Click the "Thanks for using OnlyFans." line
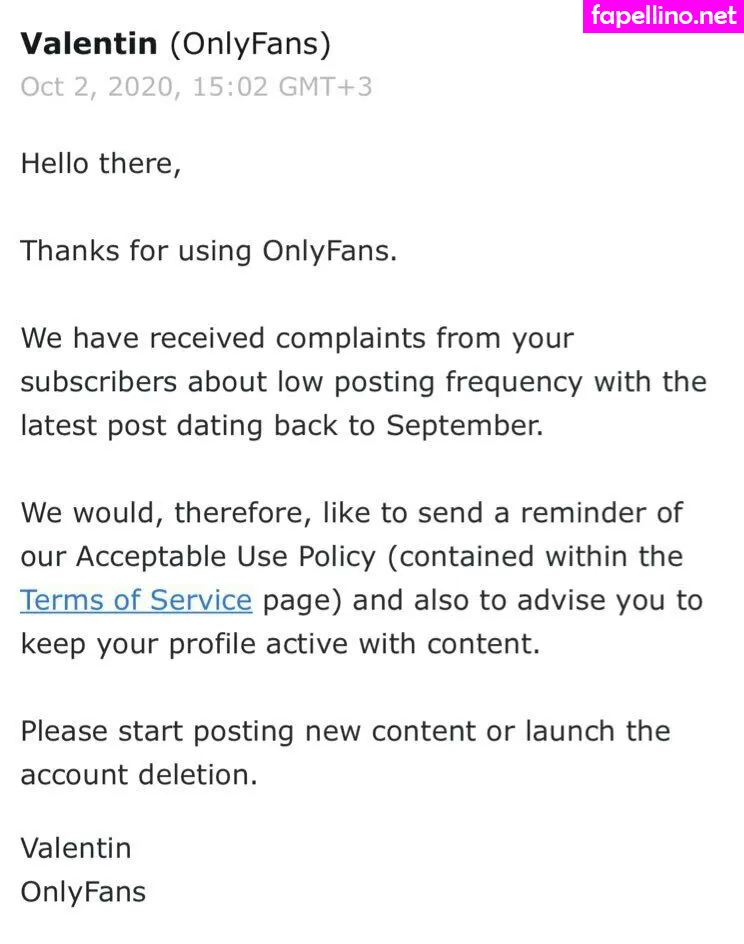The height and width of the screenshot is (944, 744). tap(209, 250)
